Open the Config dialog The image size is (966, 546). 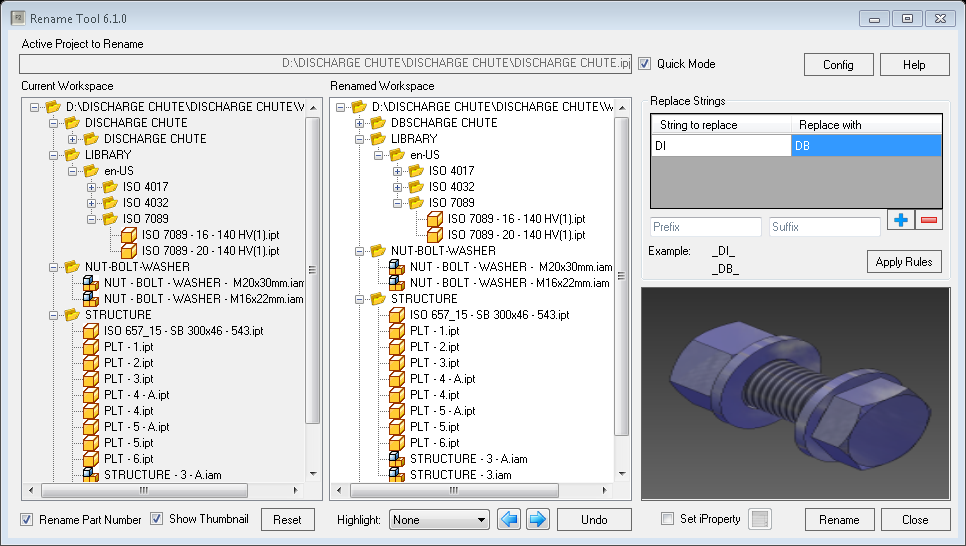[838, 65]
